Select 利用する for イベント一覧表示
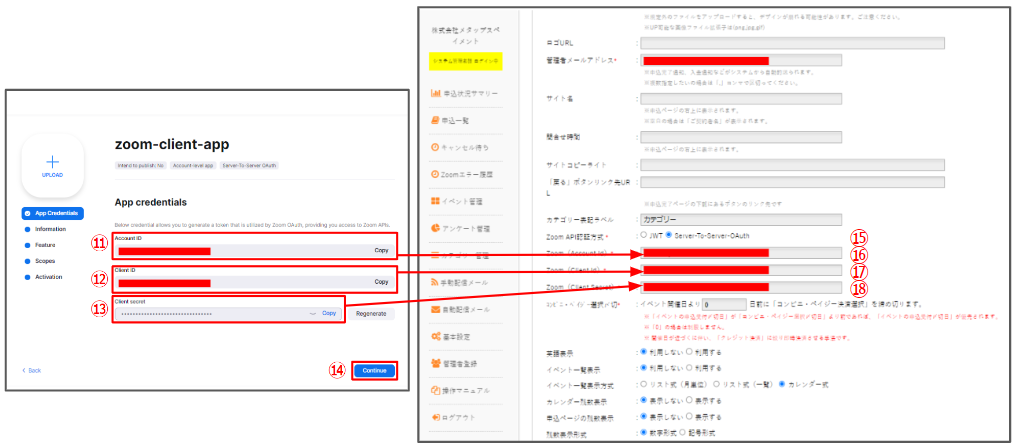Image resolution: width=1018 pixels, height=447 pixels. [x=689, y=368]
